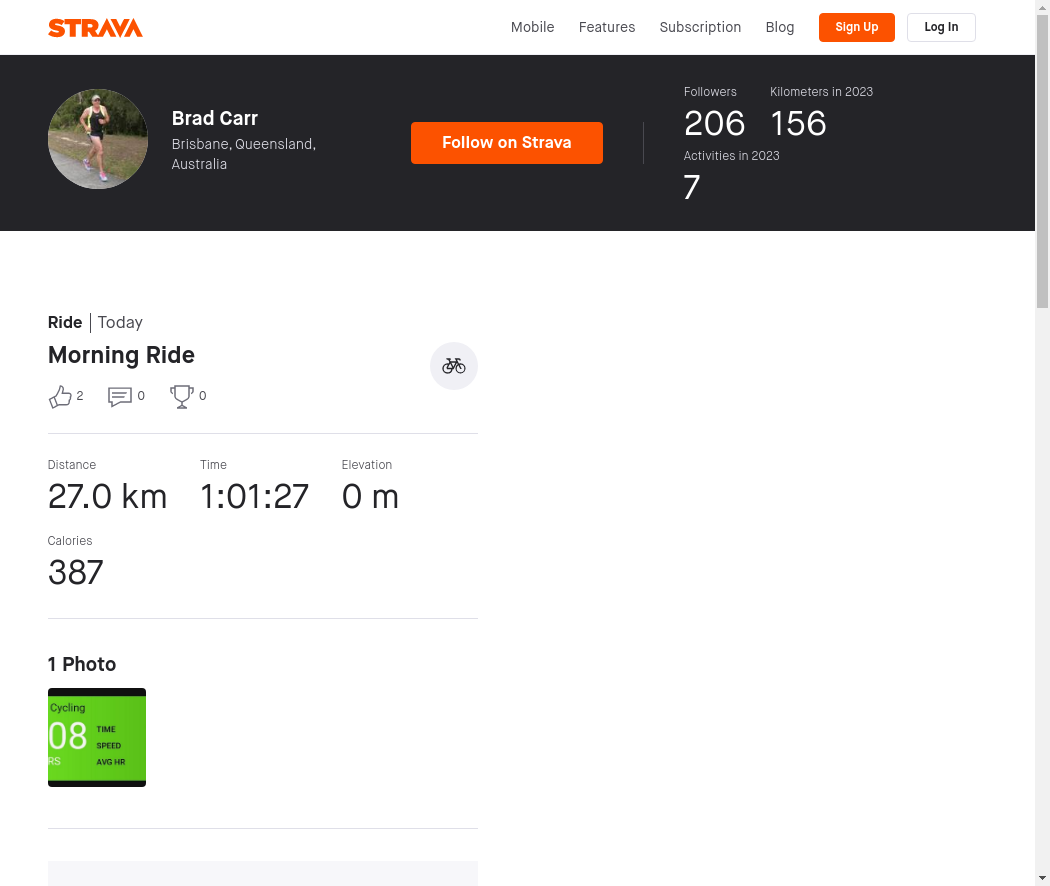
Task: Give kudos with the thumbs-up icon
Action: point(60,396)
